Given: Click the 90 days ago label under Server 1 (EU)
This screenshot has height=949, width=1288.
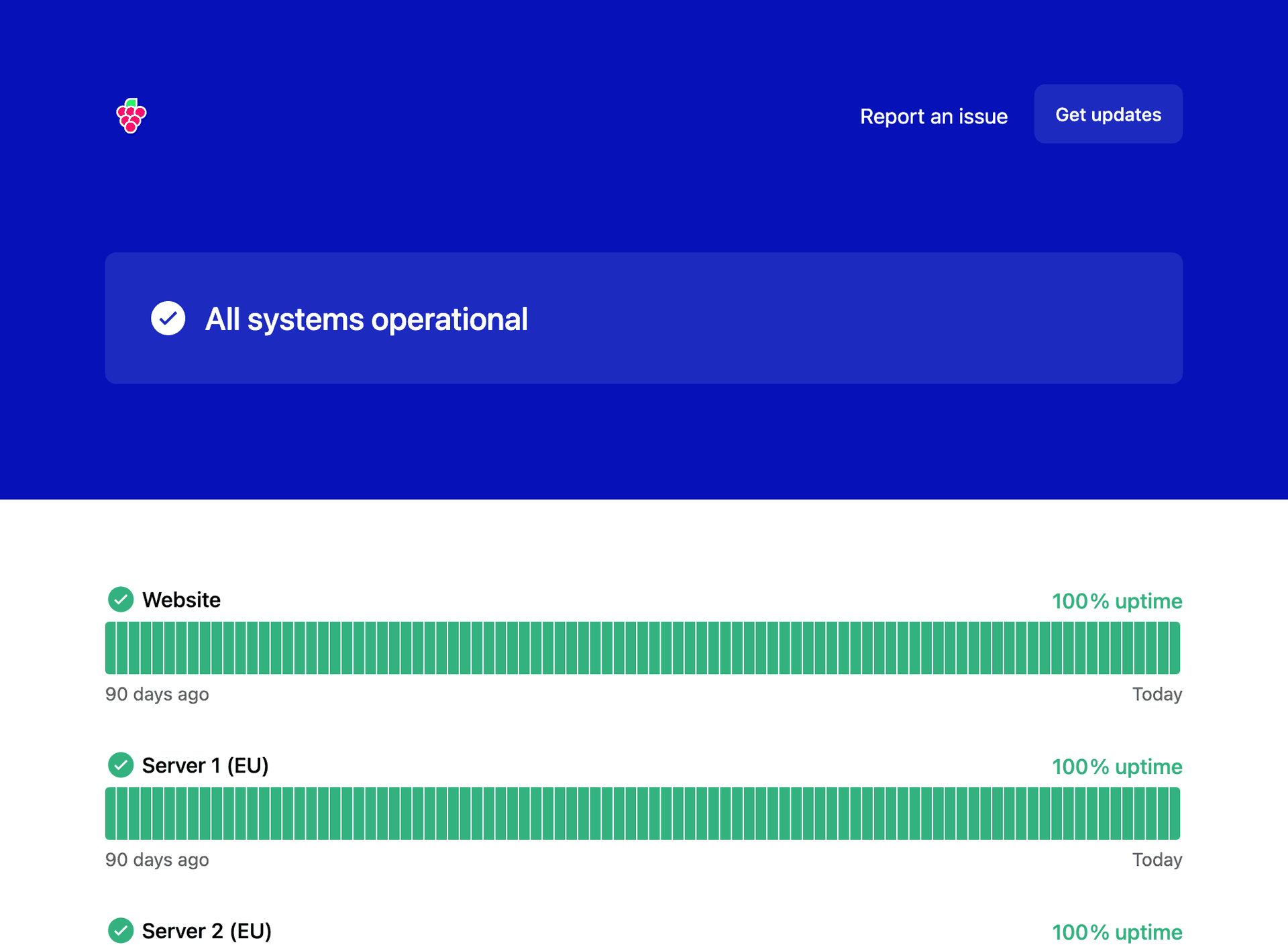Looking at the screenshot, I should click(157, 860).
